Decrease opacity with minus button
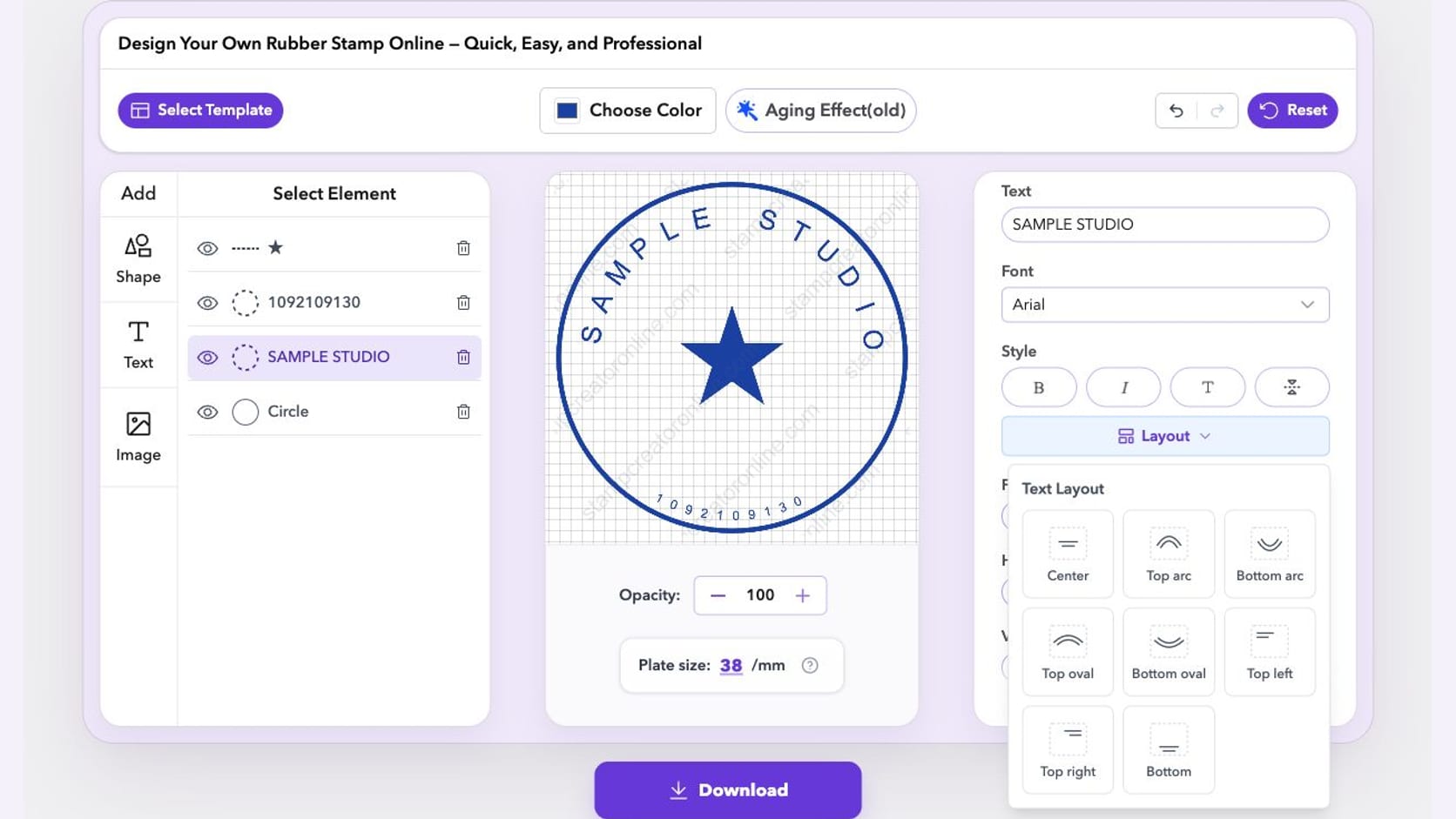Image resolution: width=1456 pixels, height=819 pixels. tap(718, 595)
